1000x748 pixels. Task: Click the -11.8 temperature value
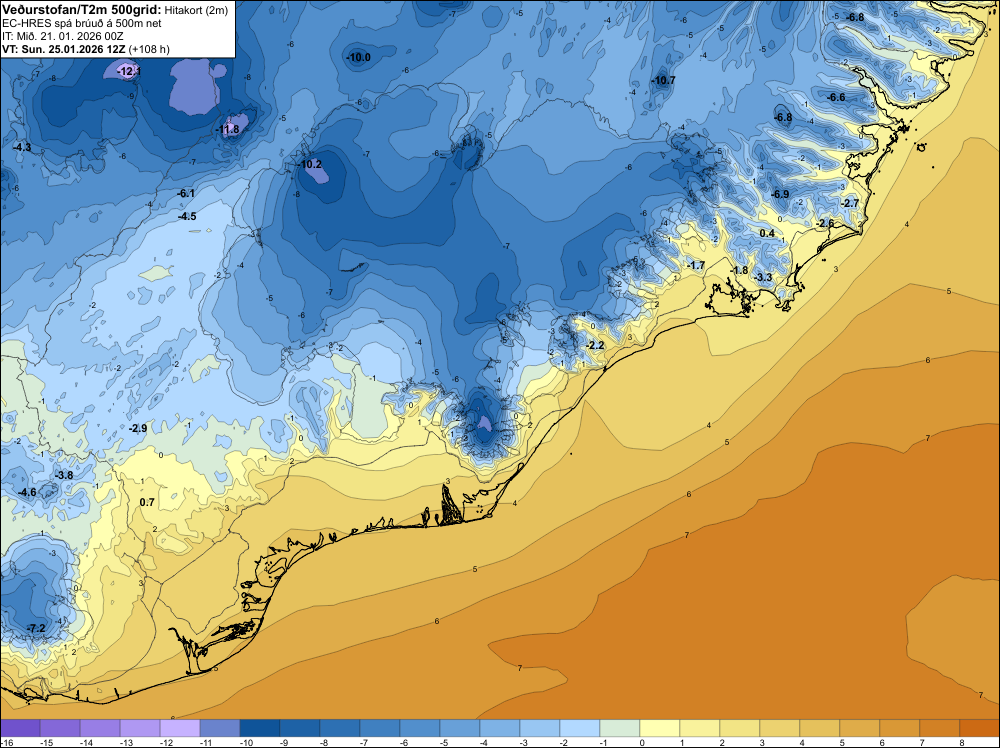(x=228, y=129)
